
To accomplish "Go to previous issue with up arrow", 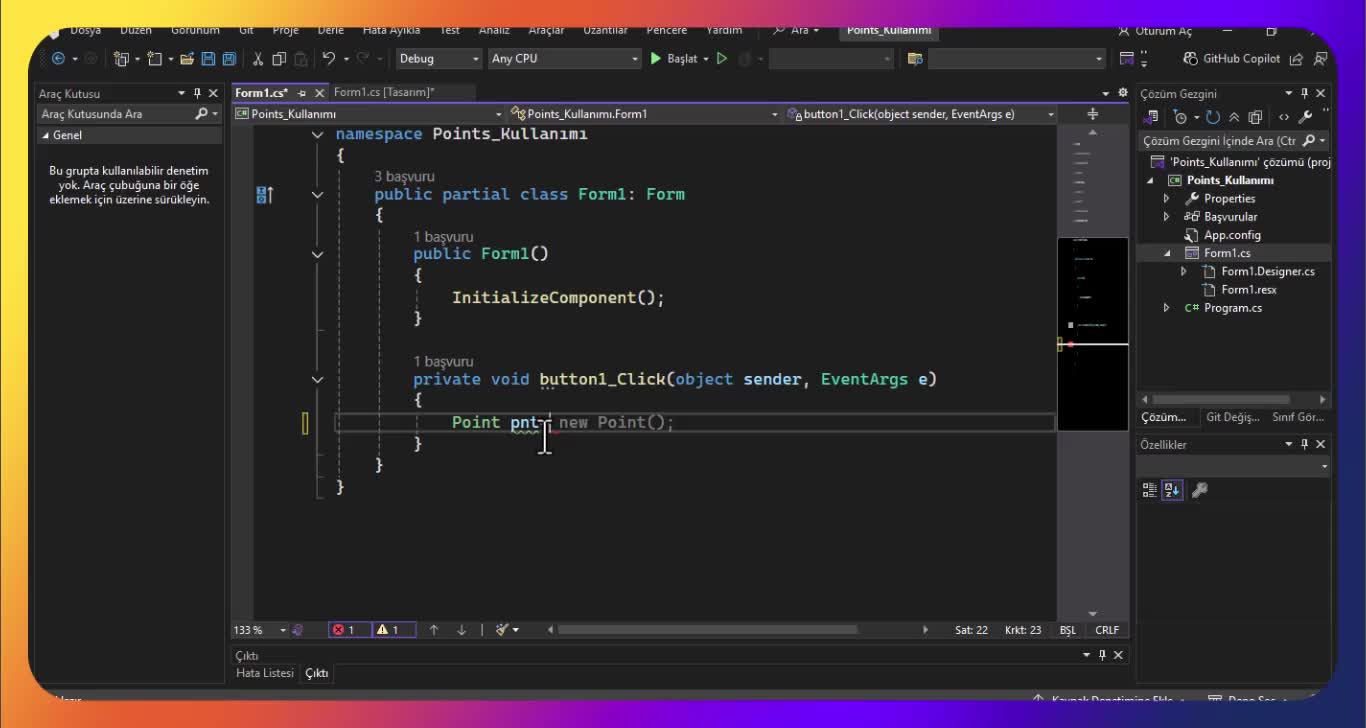I will pyautogui.click(x=434, y=630).
